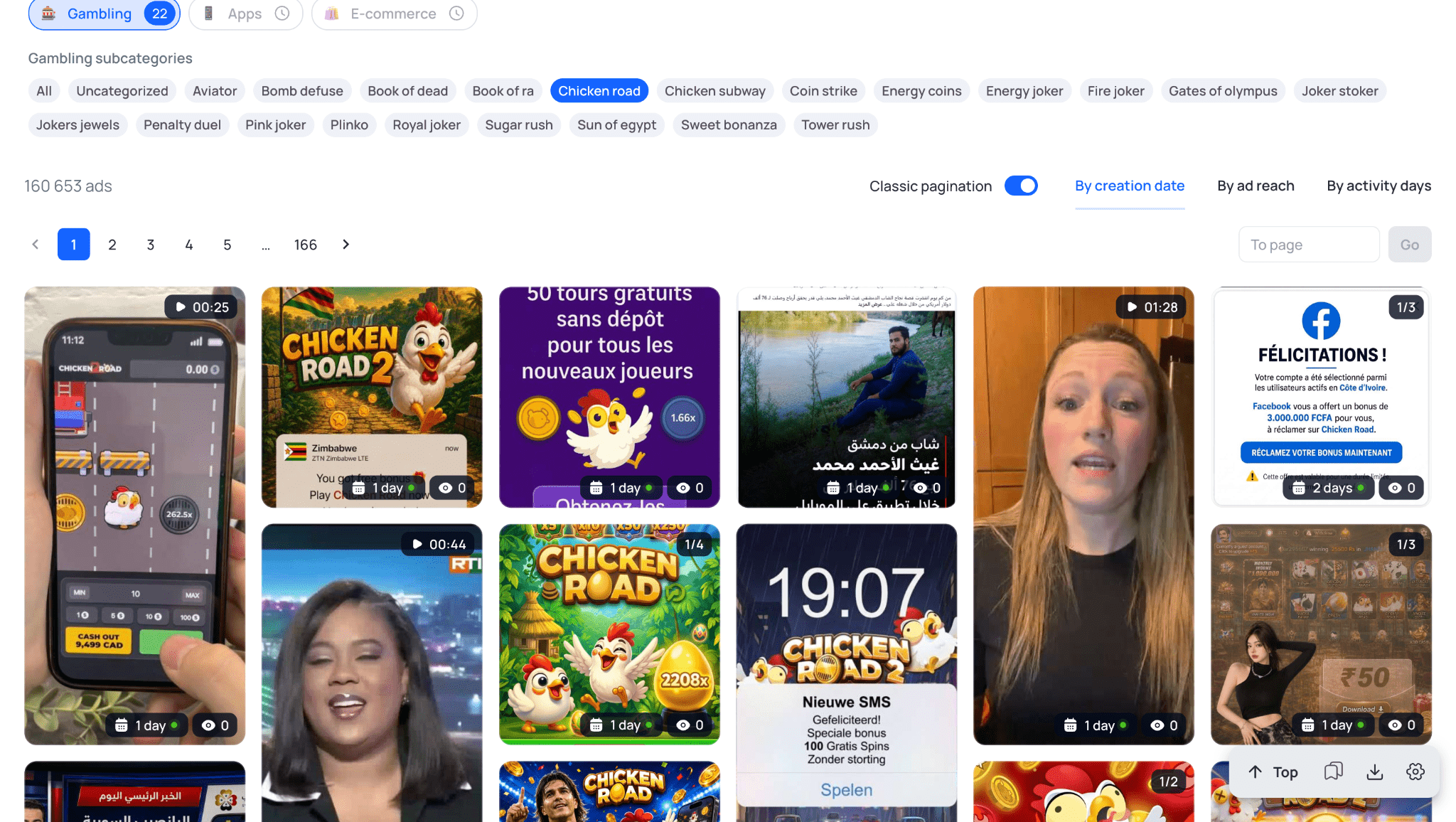Viewport: 1456px width, 822px height.
Task: Open the Chicken Road 2 Zimbabwe ad
Action: (372, 397)
